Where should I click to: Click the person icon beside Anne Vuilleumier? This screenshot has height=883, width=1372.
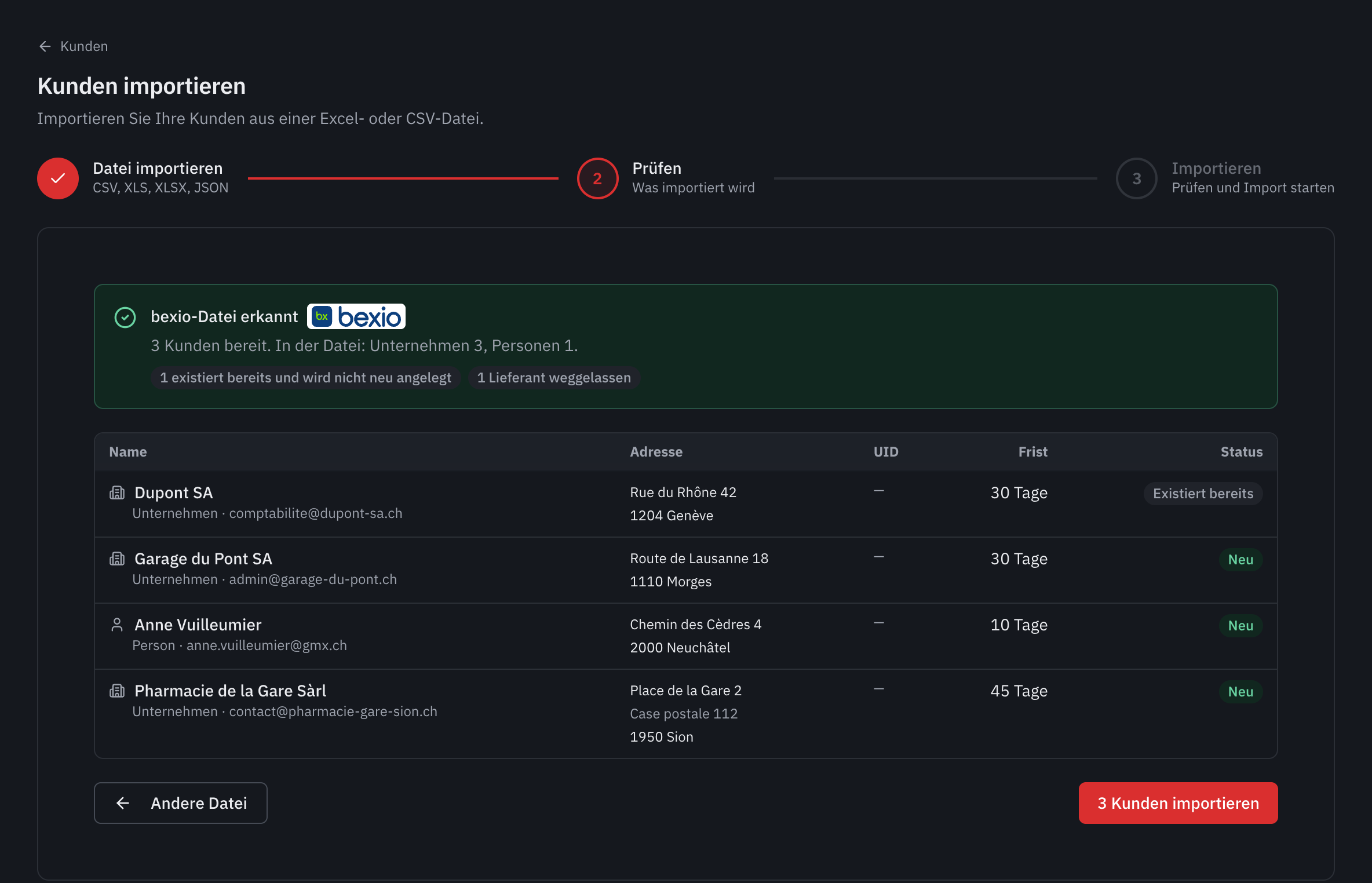tap(117, 625)
